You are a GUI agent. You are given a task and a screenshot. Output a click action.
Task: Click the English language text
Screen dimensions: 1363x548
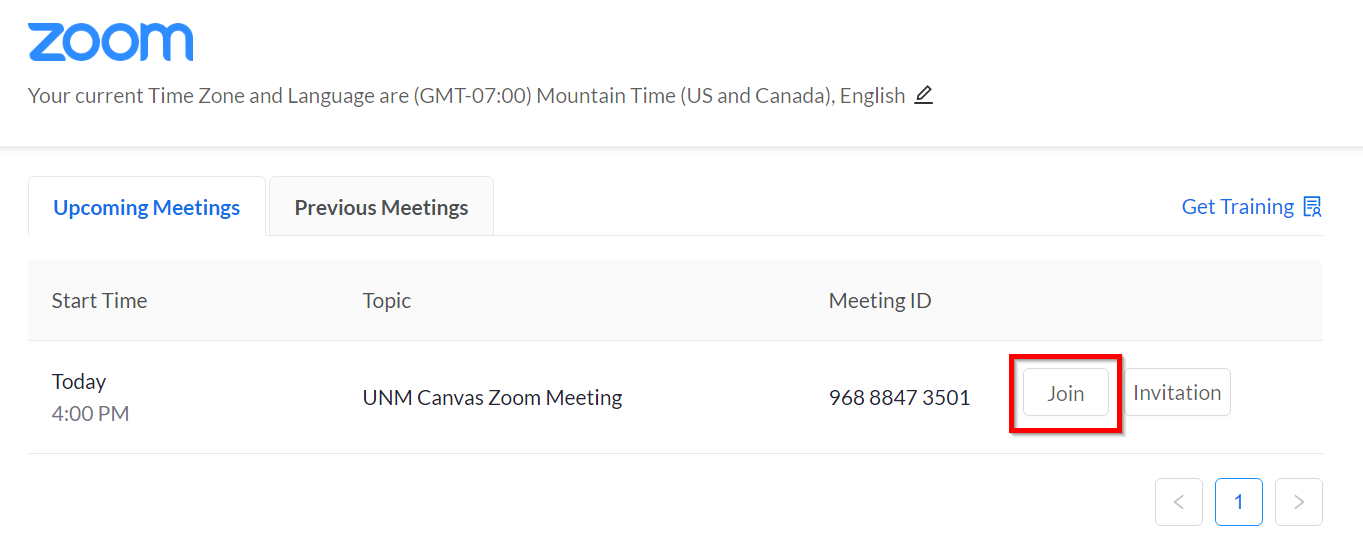click(x=872, y=96)
